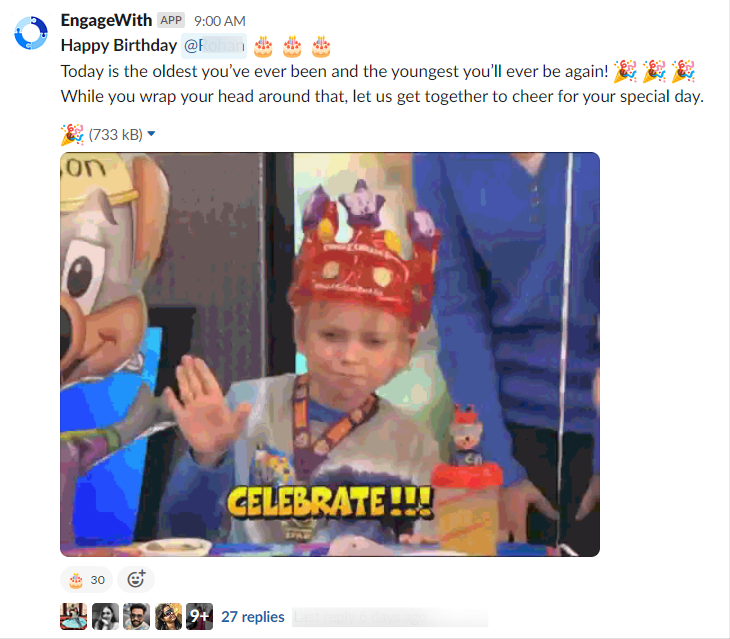Click the last birthday cake emoji in greeting
This screenshot has height=639, width=730.
(321, 47)
